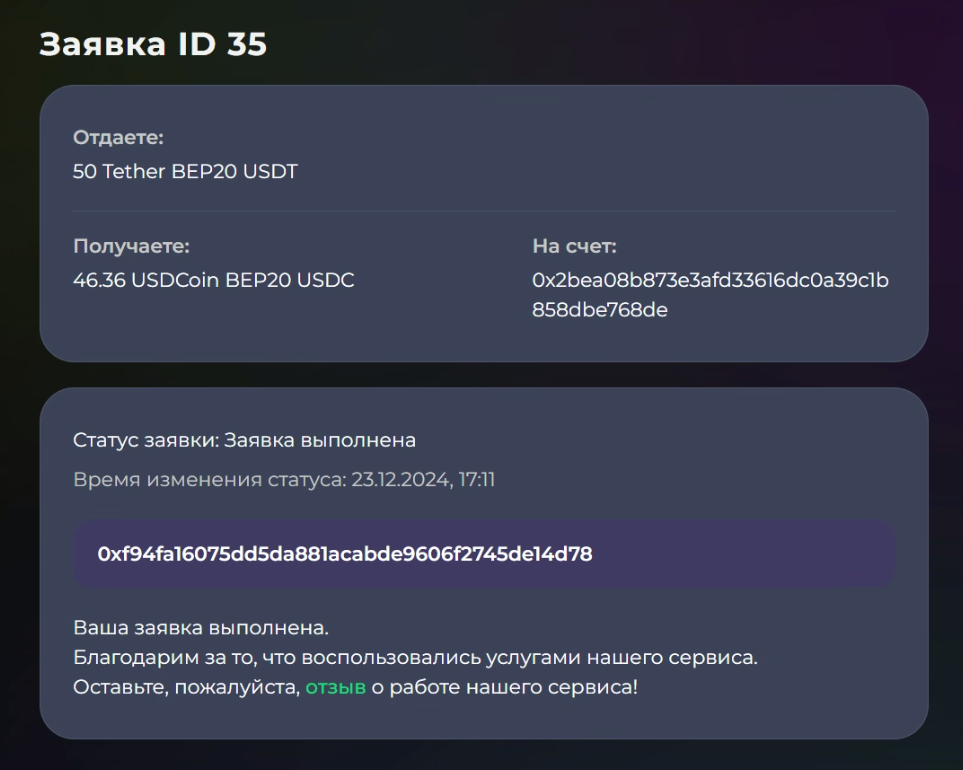Click the Оставьте, пожалуйста, text
This screenshot has height=770, width=963.
tap(186, 687)
